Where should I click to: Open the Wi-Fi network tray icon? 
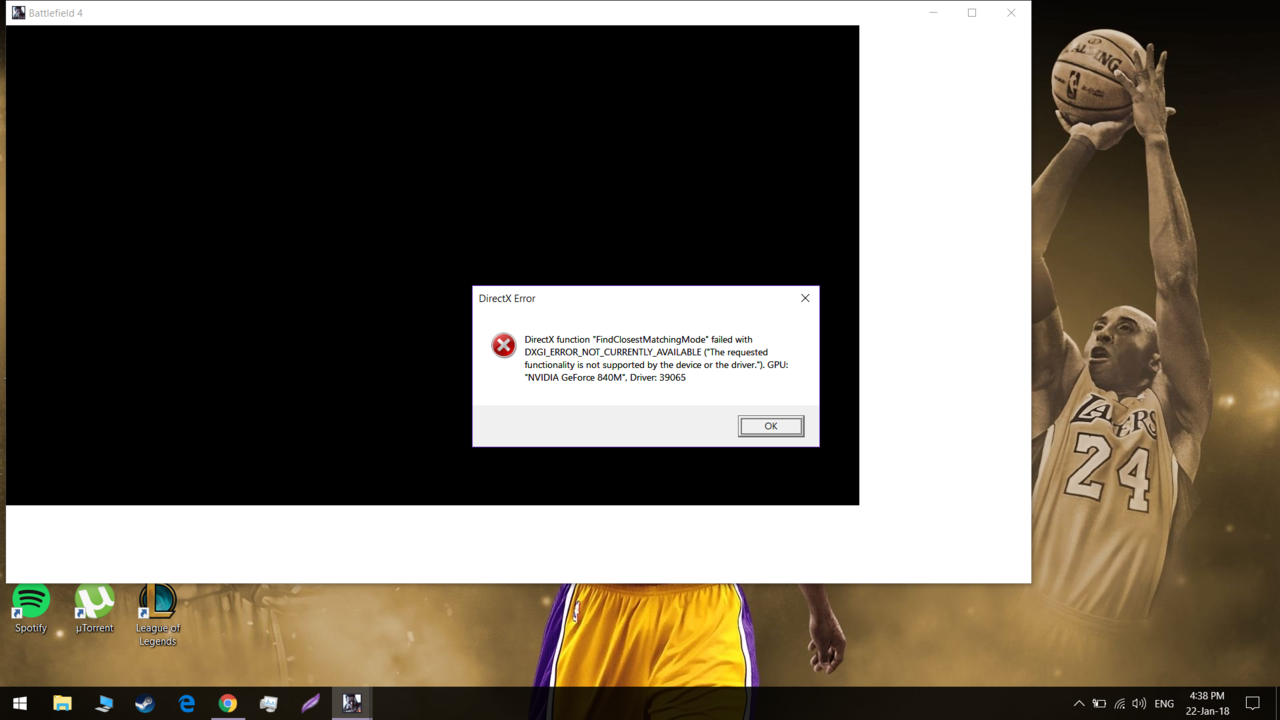pos(1119,704)
